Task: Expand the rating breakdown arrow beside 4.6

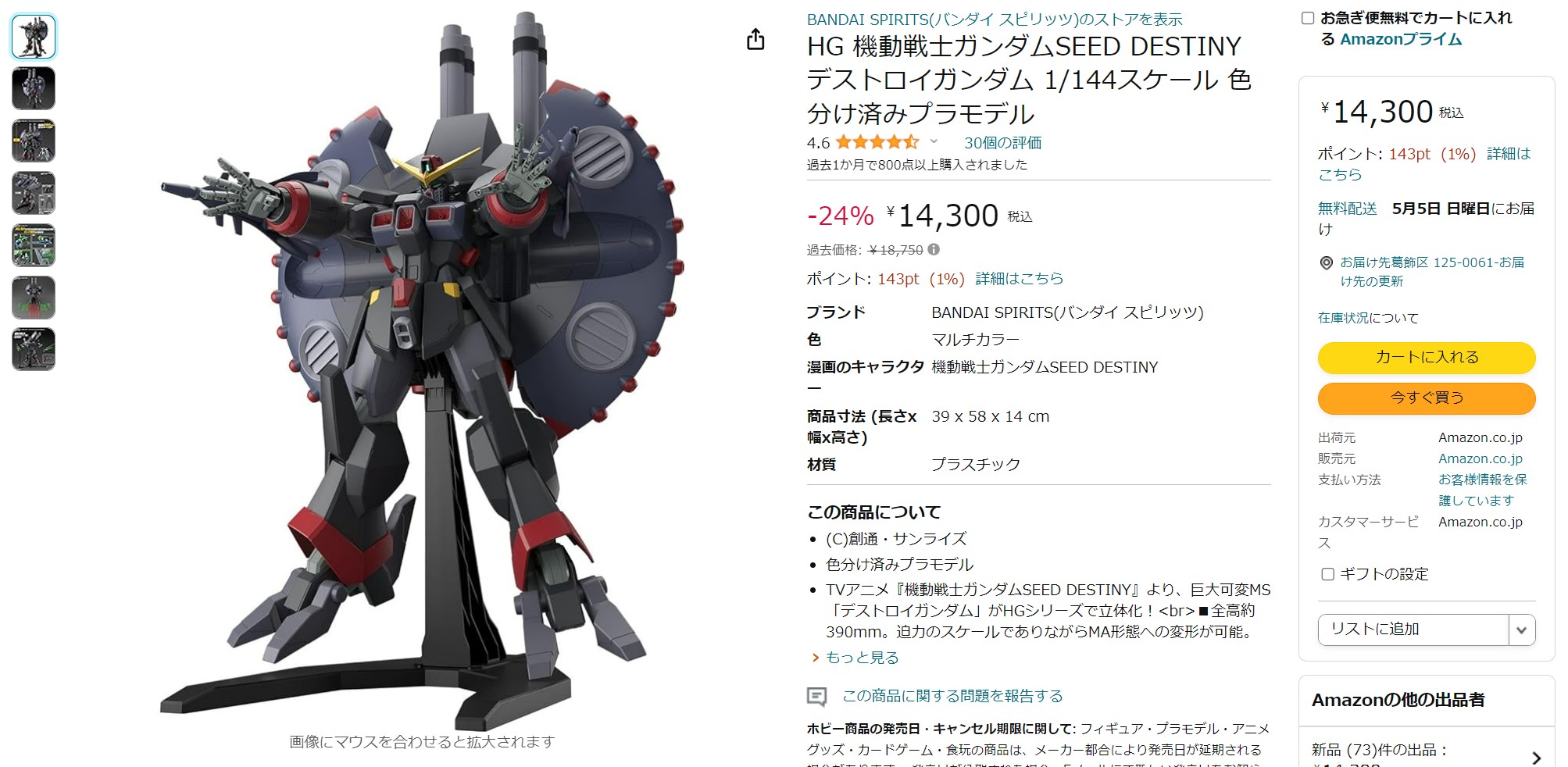Action: point(934,141)
